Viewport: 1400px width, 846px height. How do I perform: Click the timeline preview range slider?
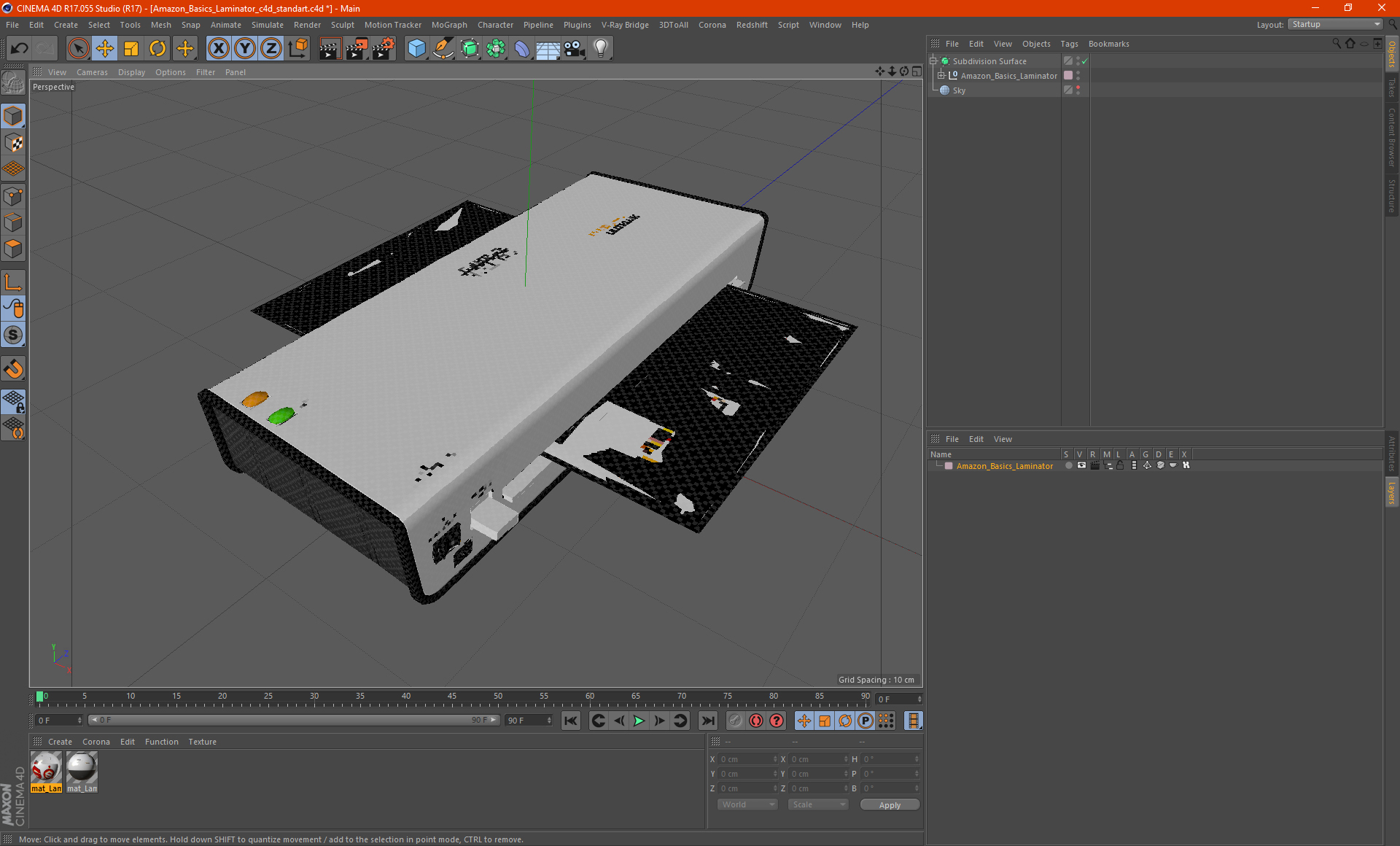[x=294, y=720]
